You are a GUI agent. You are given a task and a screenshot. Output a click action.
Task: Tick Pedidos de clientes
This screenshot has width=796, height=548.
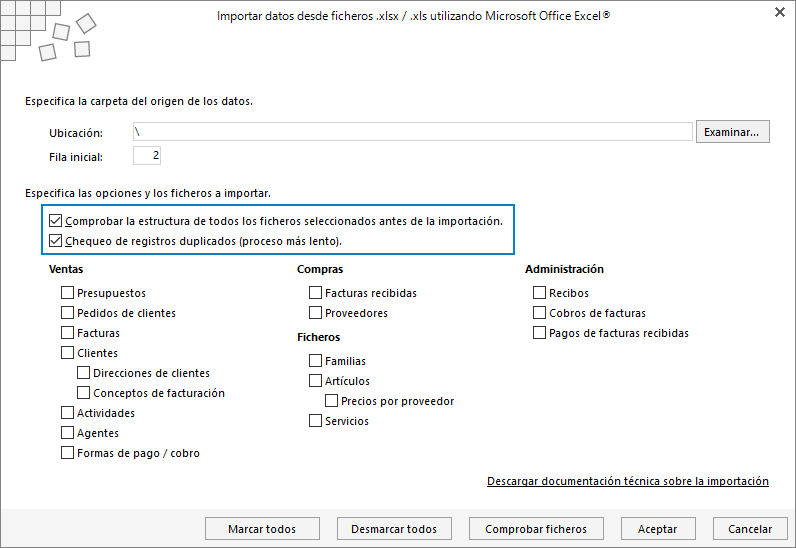[x=67, y=312]
